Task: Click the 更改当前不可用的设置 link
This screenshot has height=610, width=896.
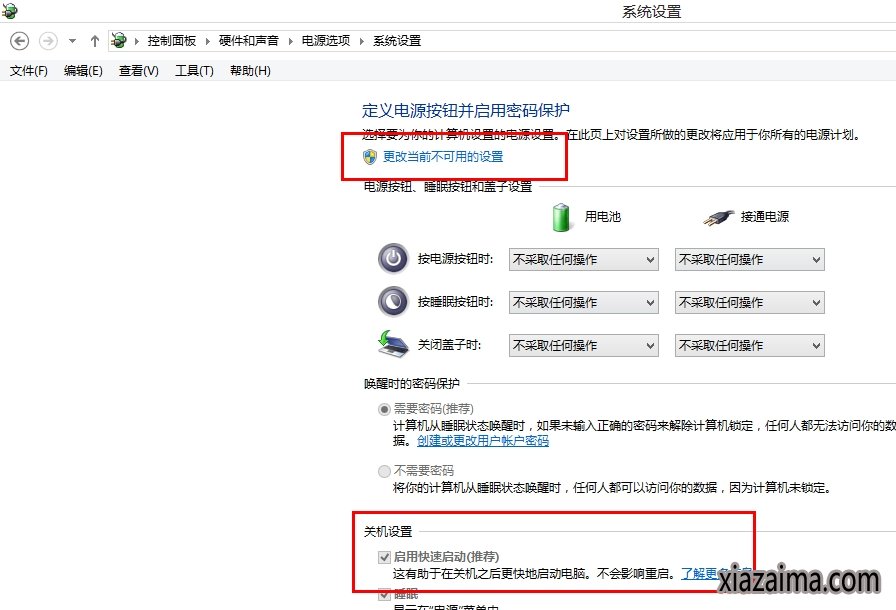Action: [443, 157]
